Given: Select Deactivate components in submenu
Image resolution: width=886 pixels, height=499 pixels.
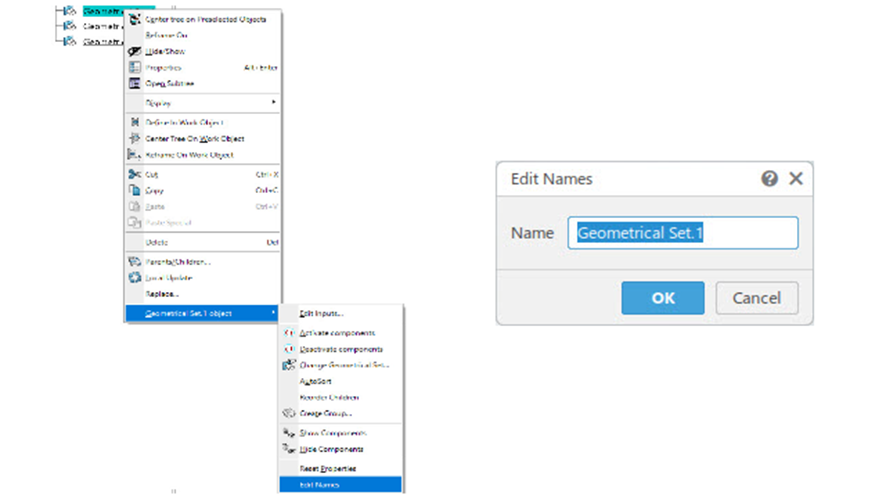Looking at the screenshot, I should coord(340,349).
